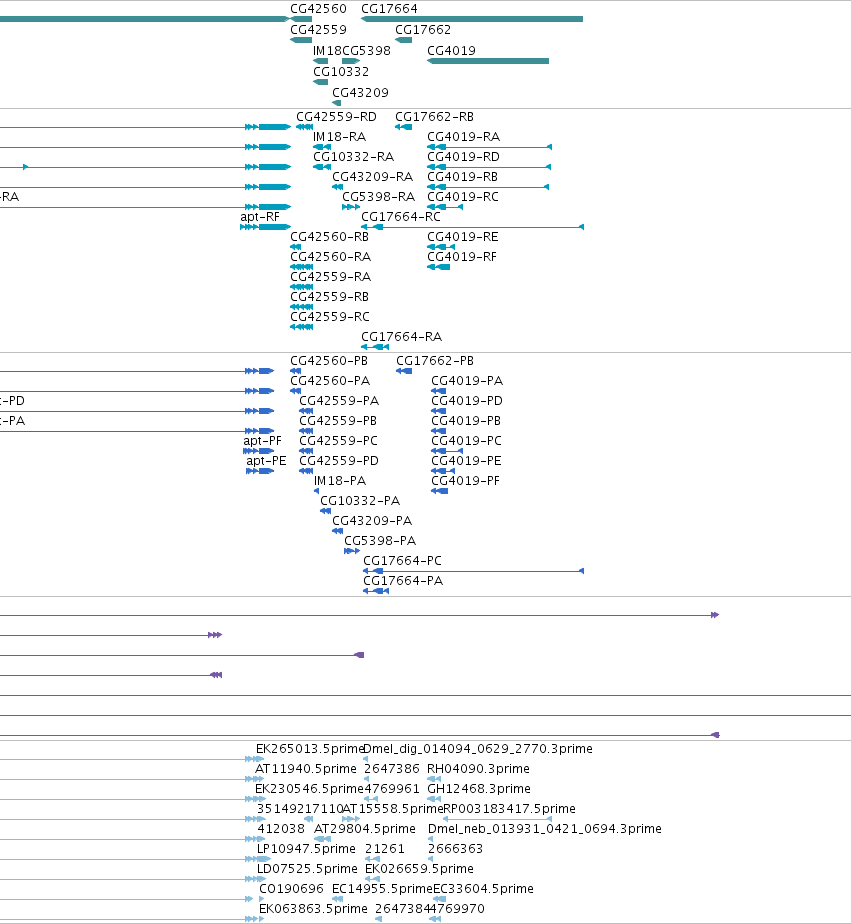Image resolution: width=851 pixels, height=924 pixels.
Task: Select protein CG42559-PC
Action: (x=338, y=441)
